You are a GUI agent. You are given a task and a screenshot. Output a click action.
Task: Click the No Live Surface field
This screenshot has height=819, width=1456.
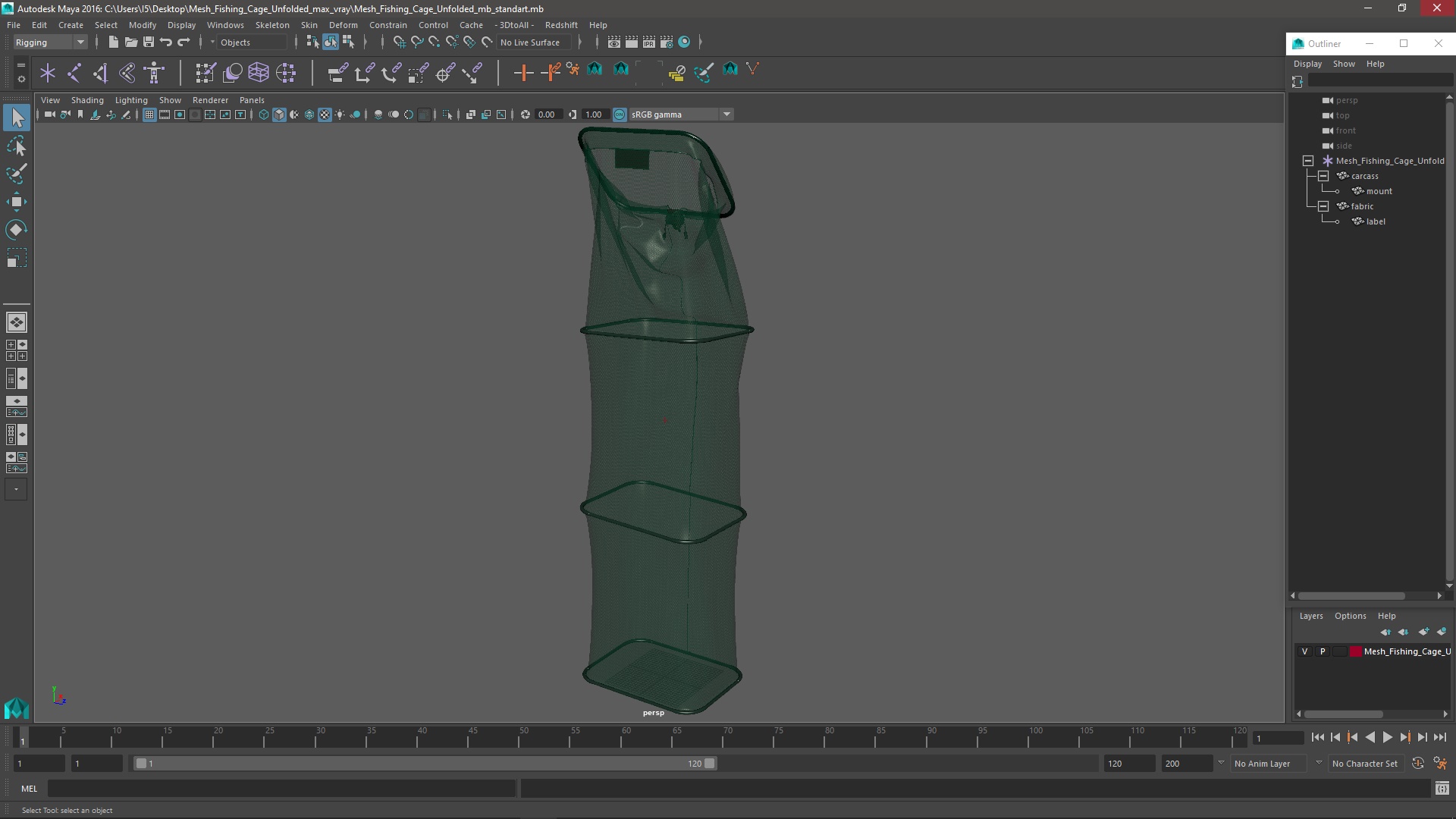(534, 42)
